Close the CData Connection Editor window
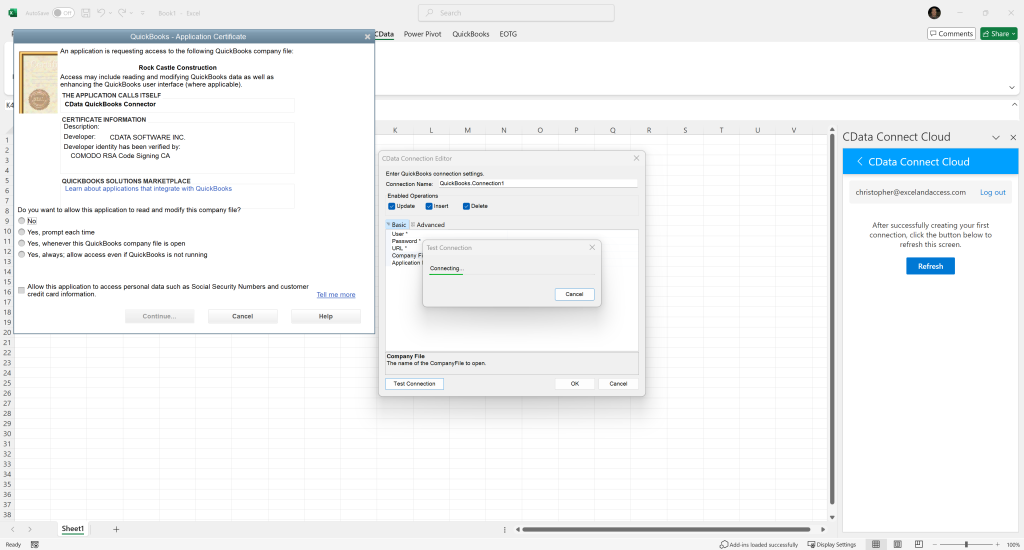Viewport: 1024px width, 550px height. click(636, 158)
